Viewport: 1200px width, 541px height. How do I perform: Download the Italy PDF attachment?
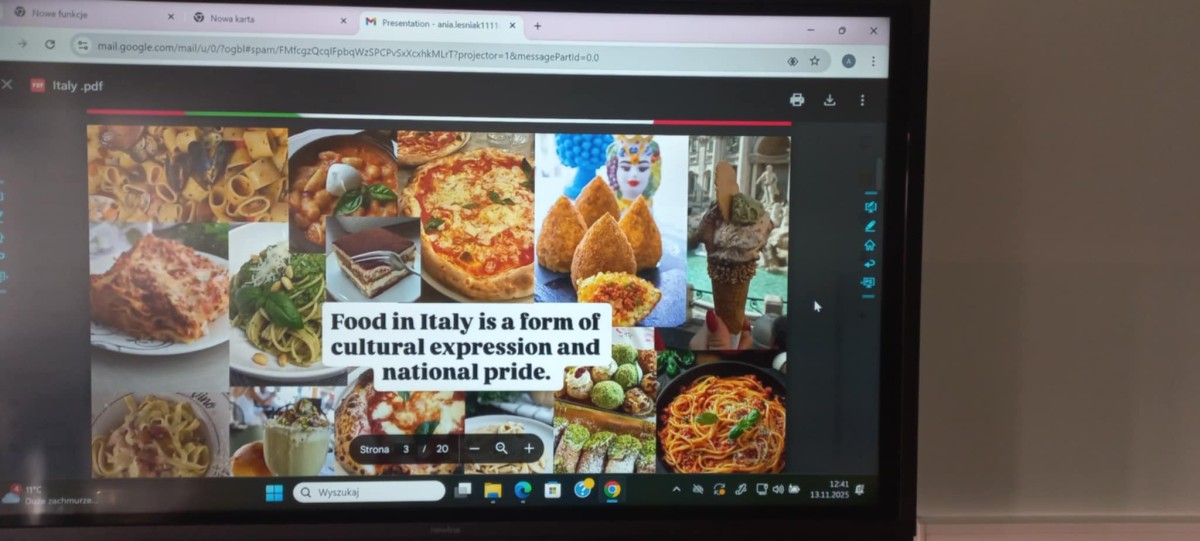[829, 100]
